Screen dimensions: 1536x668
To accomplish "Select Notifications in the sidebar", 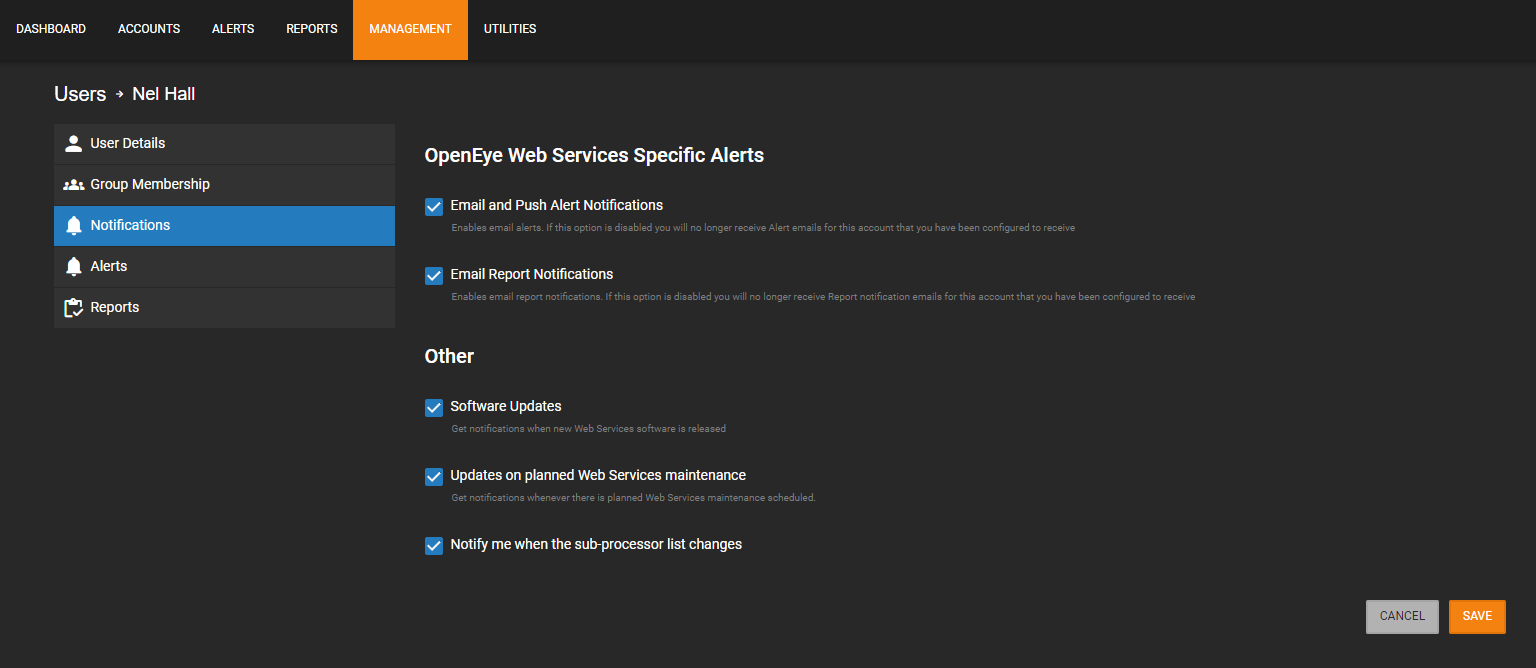I will coord(224,226).
